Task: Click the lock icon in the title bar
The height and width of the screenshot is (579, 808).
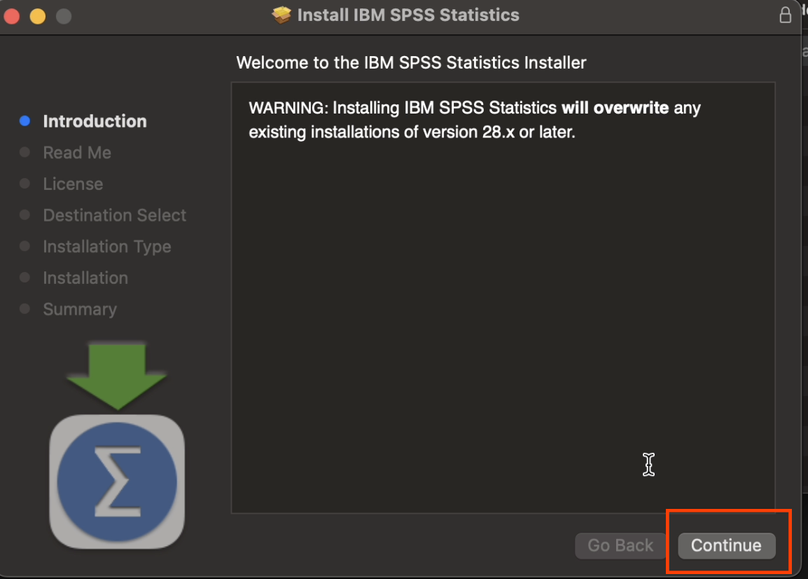Action: 785,15
